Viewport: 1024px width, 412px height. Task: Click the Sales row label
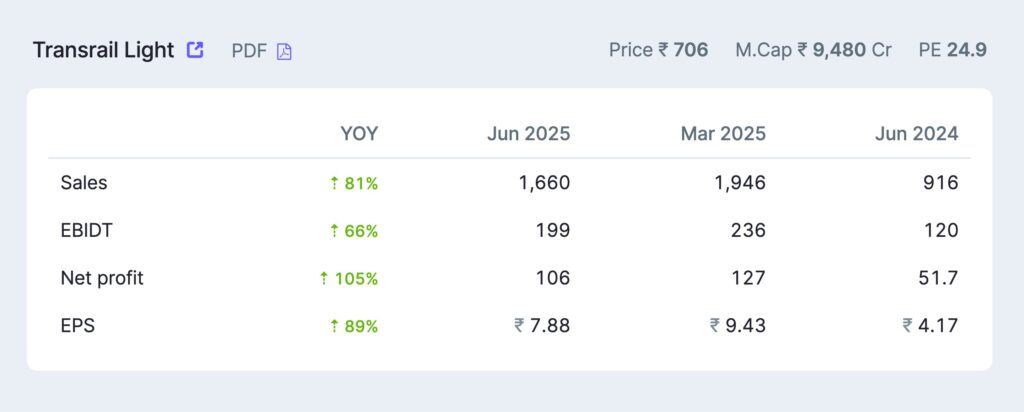pos(84,183)
